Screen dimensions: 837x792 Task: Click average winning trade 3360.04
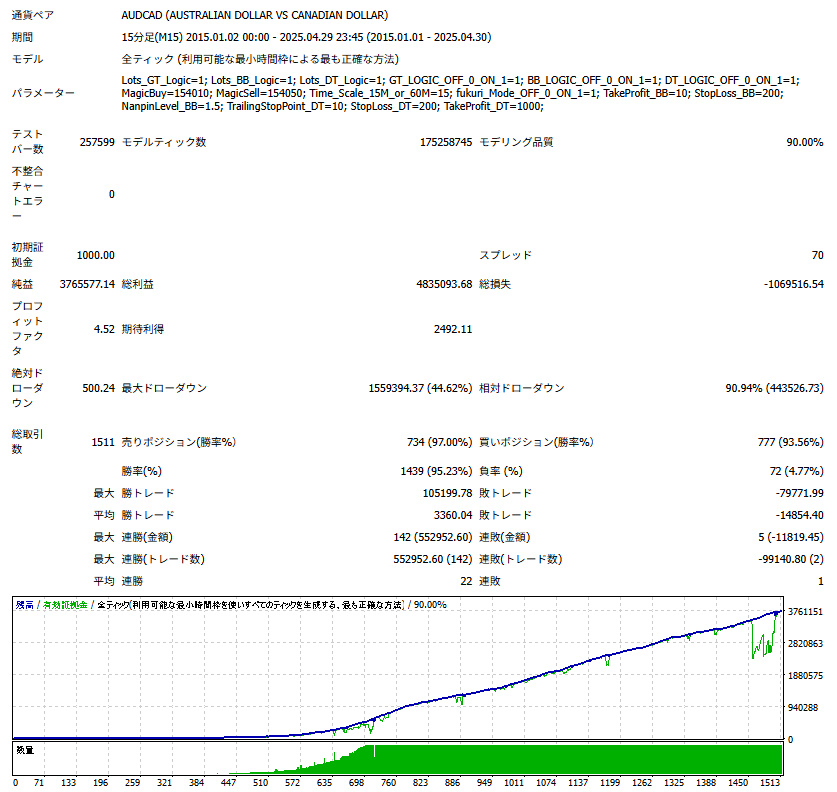point(453,515)
